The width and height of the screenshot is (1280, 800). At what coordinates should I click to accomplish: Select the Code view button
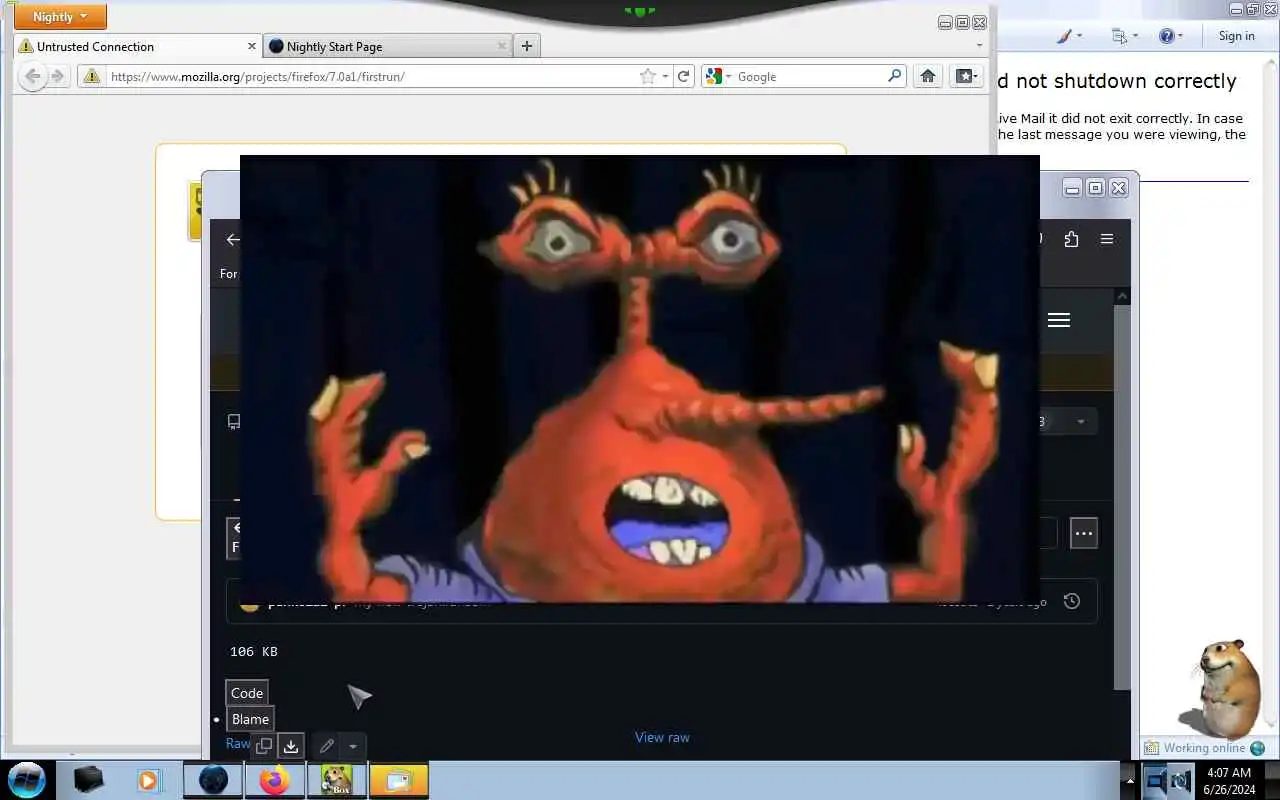coord(247,693)
